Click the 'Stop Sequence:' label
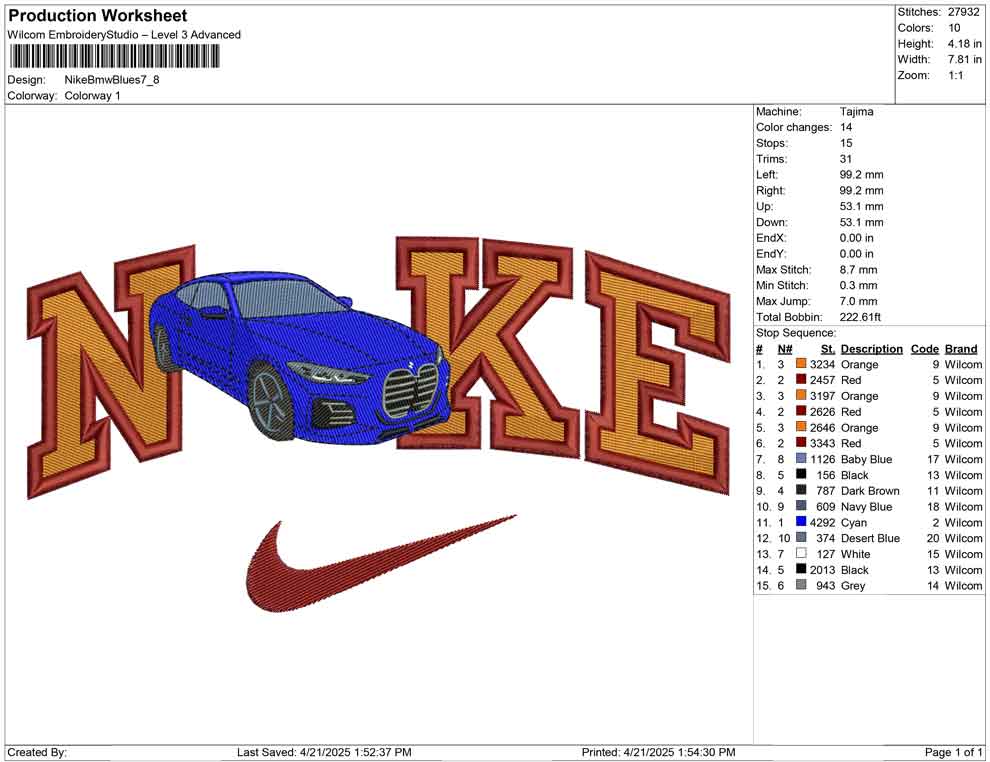 coord(796,333)
